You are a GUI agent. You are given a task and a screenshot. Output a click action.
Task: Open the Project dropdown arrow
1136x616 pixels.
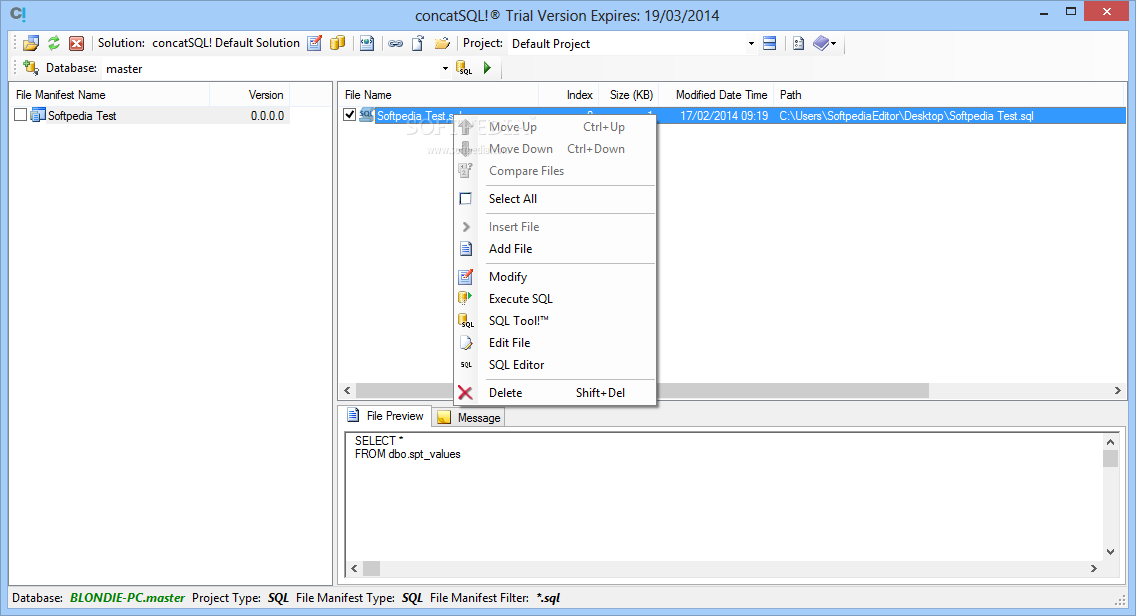(751, 43)
